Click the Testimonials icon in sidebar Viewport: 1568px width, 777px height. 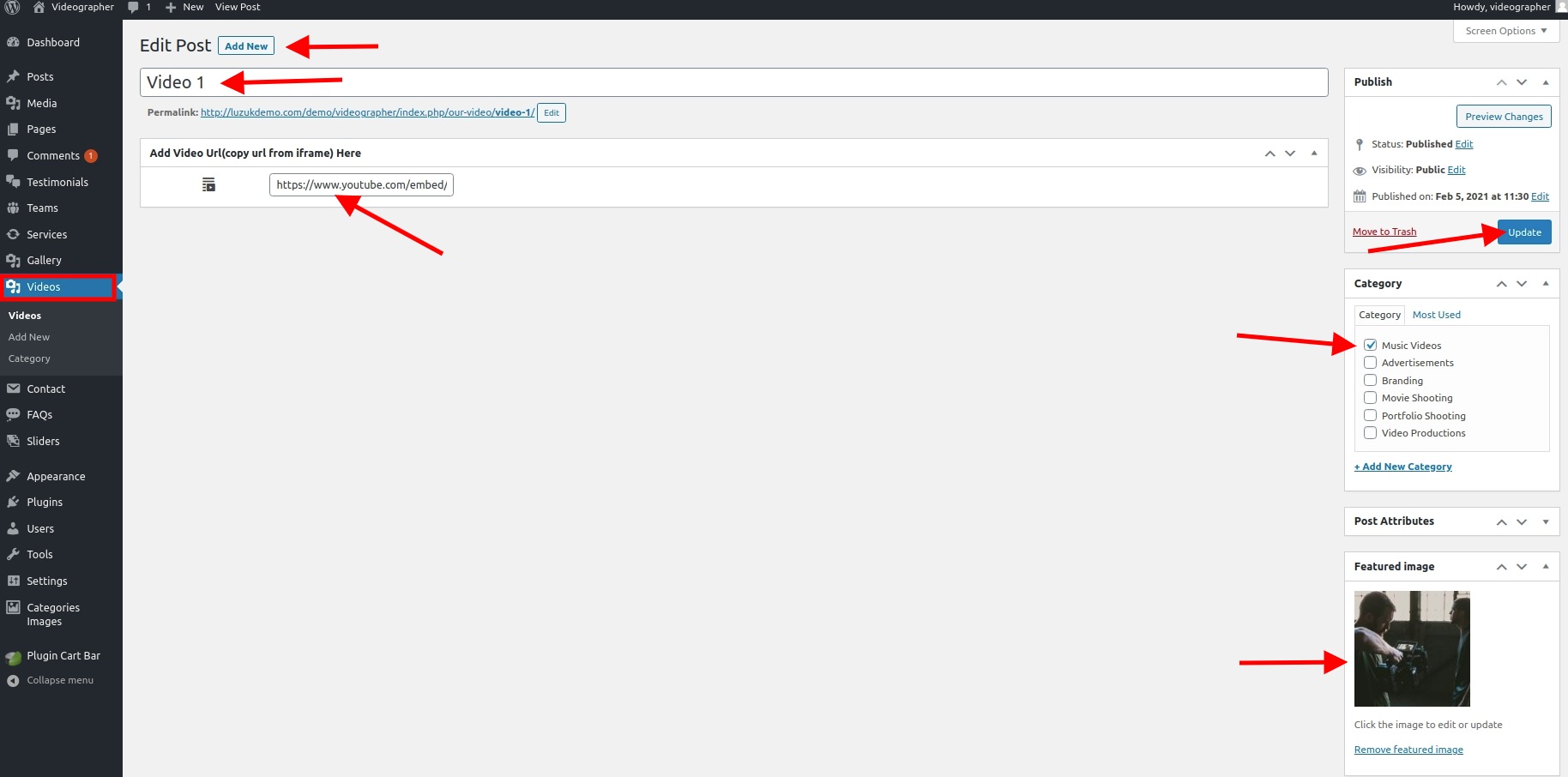[x=13, y=182]
